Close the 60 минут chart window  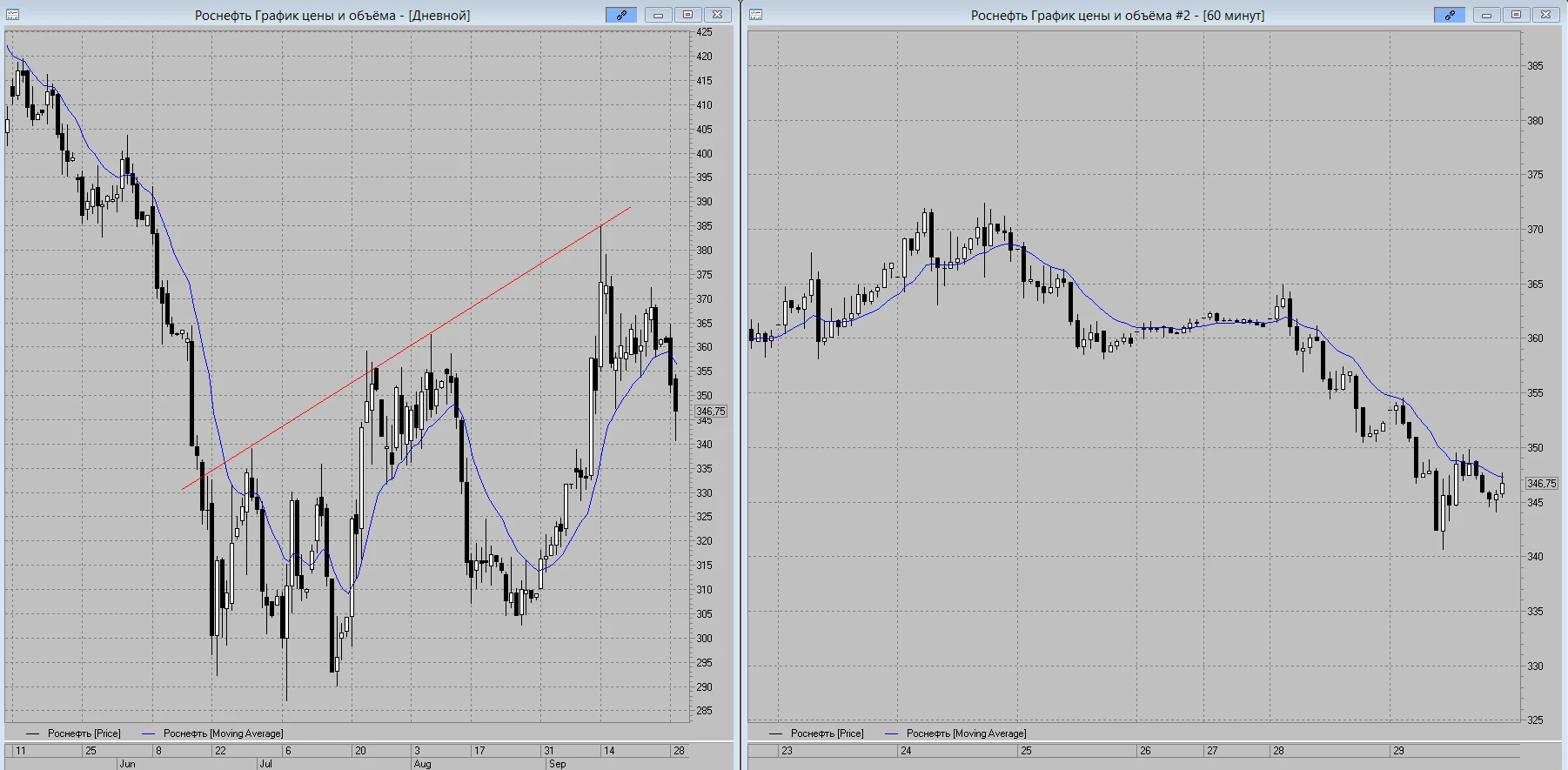tap(1545, 15)
